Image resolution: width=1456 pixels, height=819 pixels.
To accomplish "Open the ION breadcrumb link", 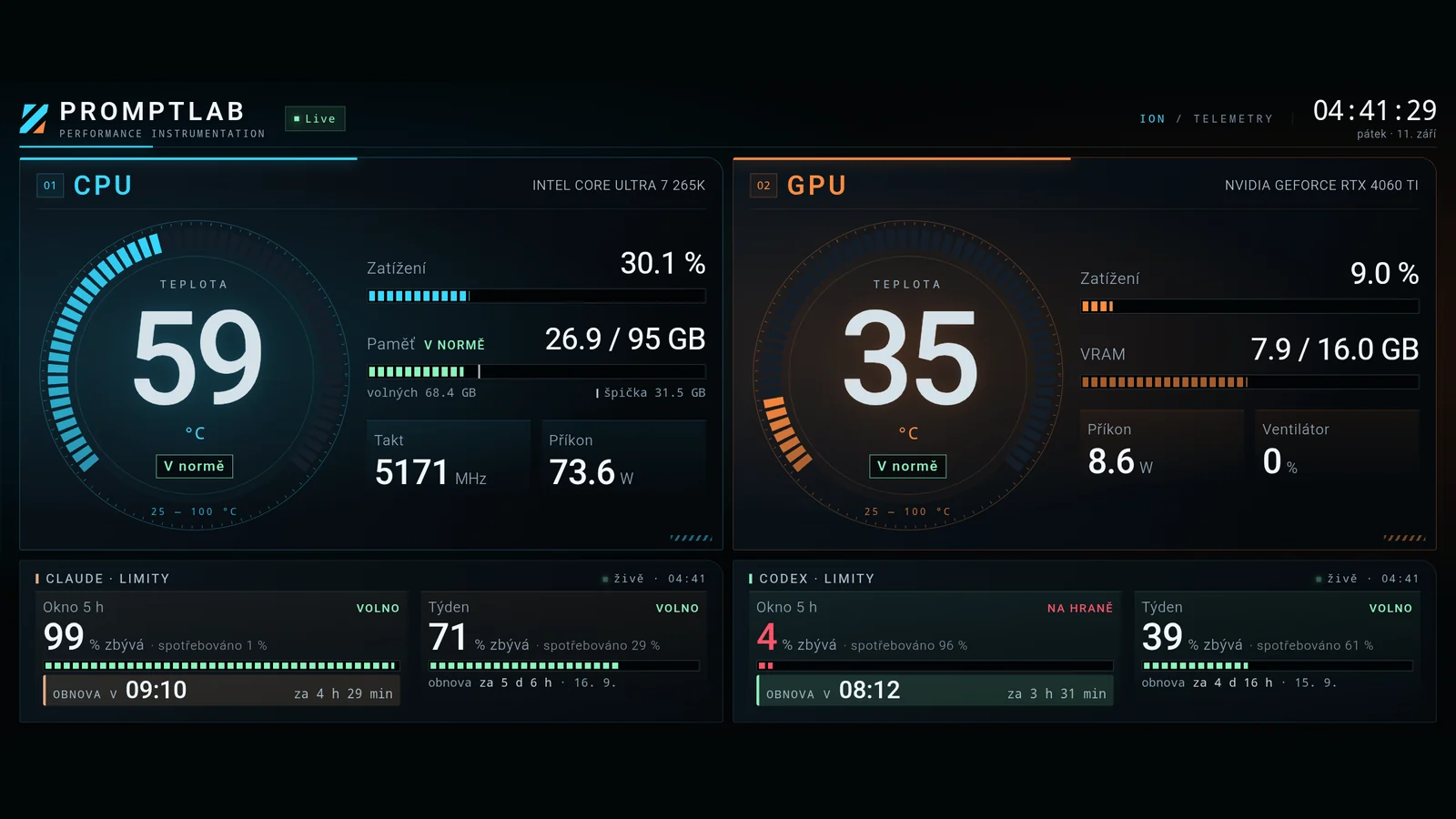I will (1152, 119).
